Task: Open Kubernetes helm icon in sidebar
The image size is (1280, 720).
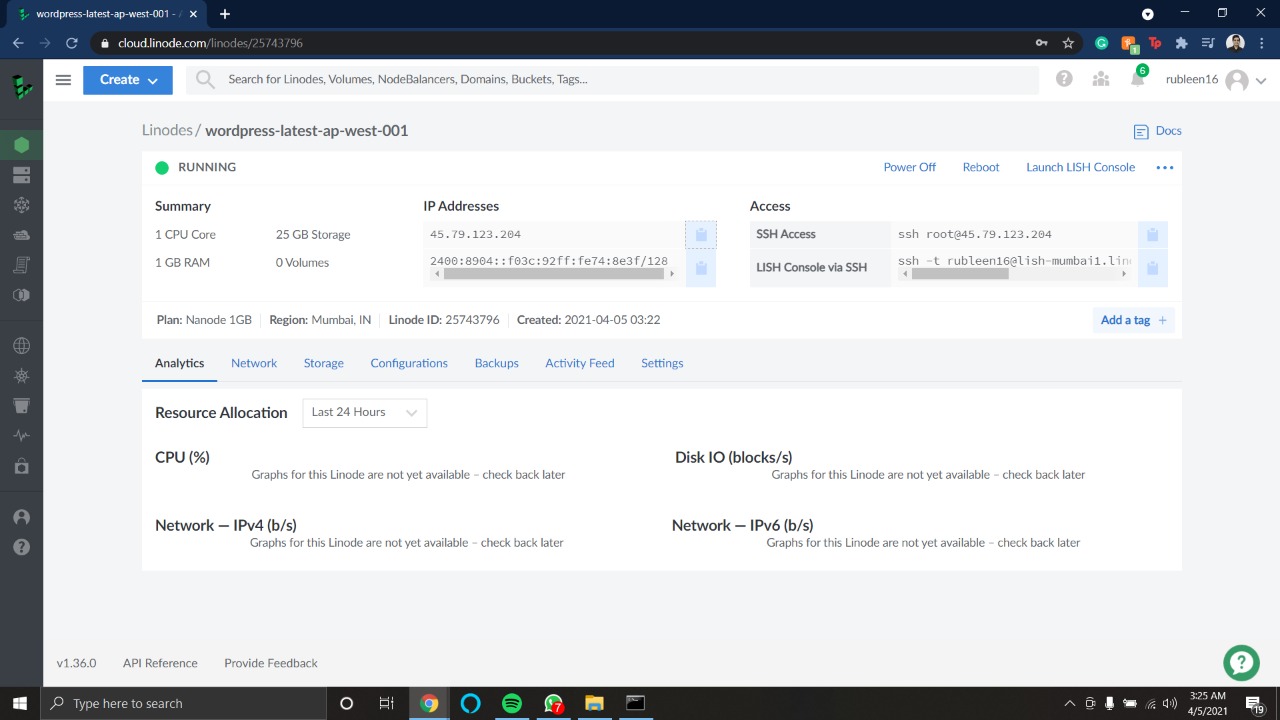Action: [21, 376]
